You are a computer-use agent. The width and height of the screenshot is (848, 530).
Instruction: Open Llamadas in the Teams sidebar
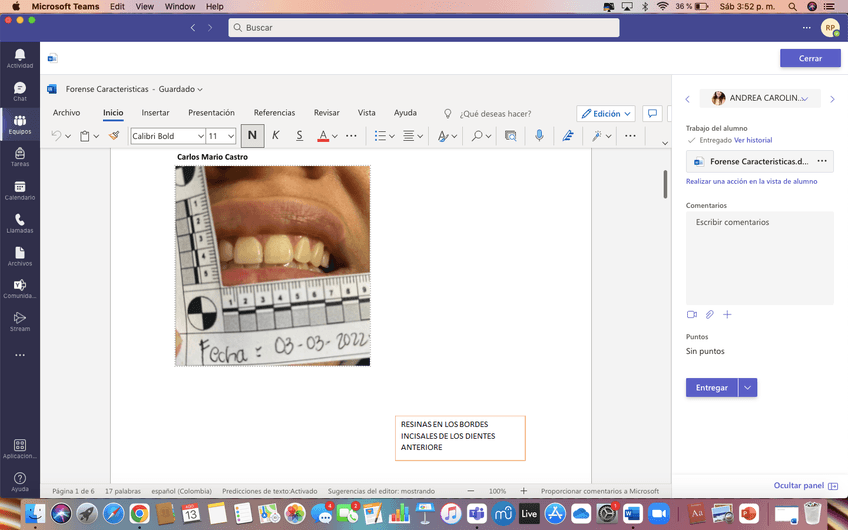(x=20, y=222)
